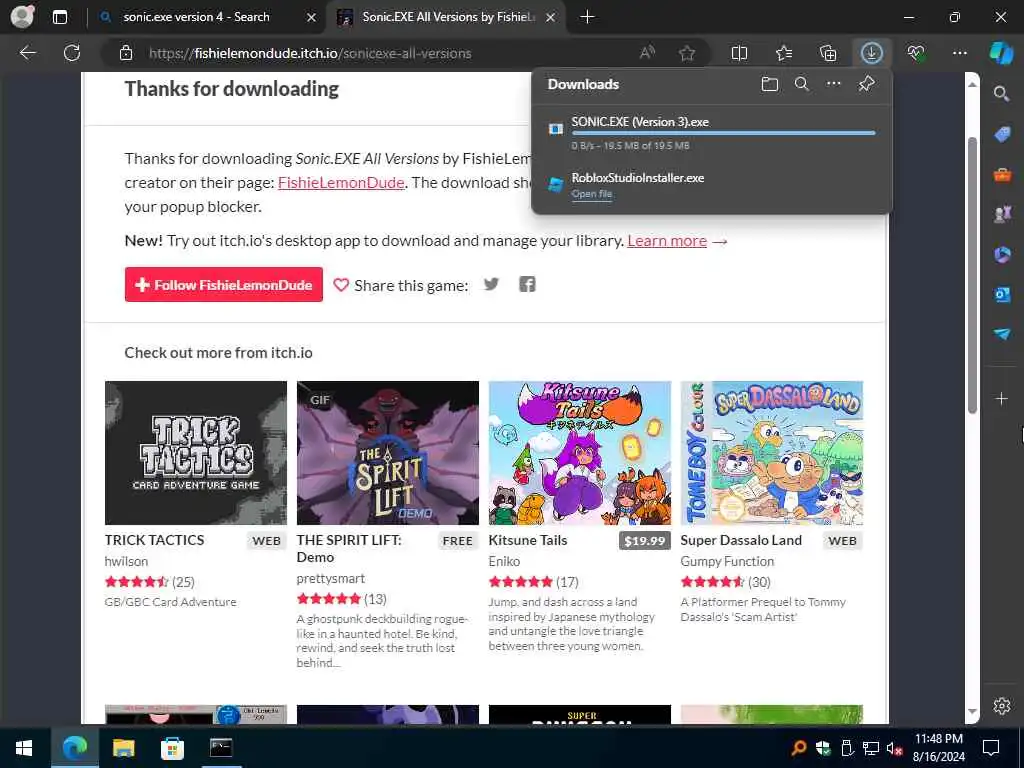Toggle the Downloads toolbar button
This screenshot has height=768, width=1024.
872,53
